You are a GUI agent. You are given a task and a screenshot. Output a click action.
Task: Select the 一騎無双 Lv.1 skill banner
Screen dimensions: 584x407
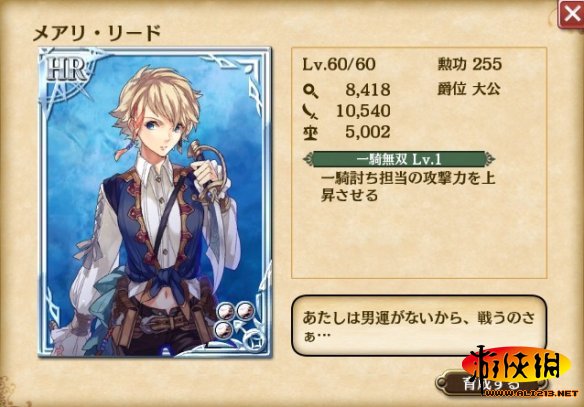point(399,159)
